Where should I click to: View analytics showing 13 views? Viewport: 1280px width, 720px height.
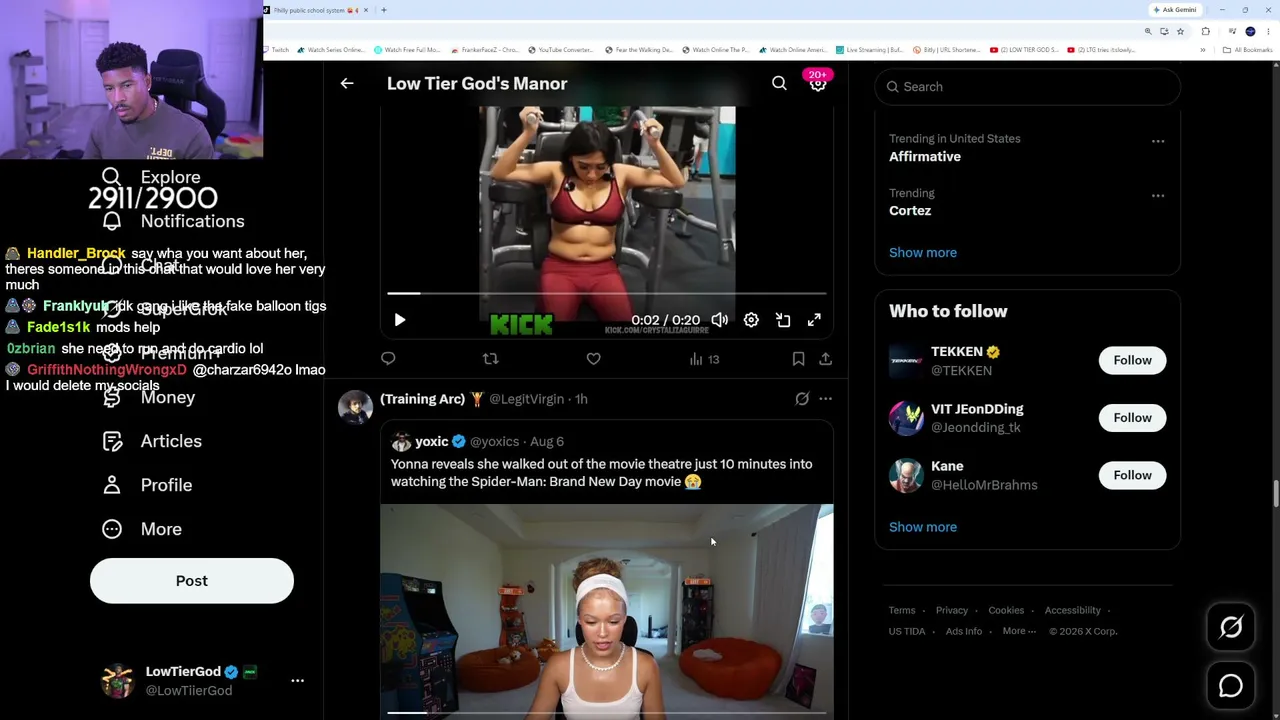point(704,359)
